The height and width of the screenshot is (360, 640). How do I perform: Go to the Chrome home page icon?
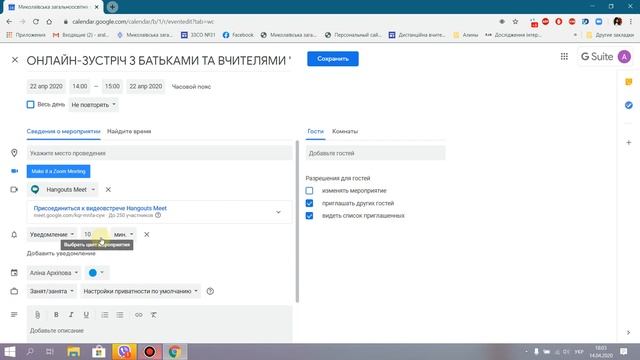49,22
